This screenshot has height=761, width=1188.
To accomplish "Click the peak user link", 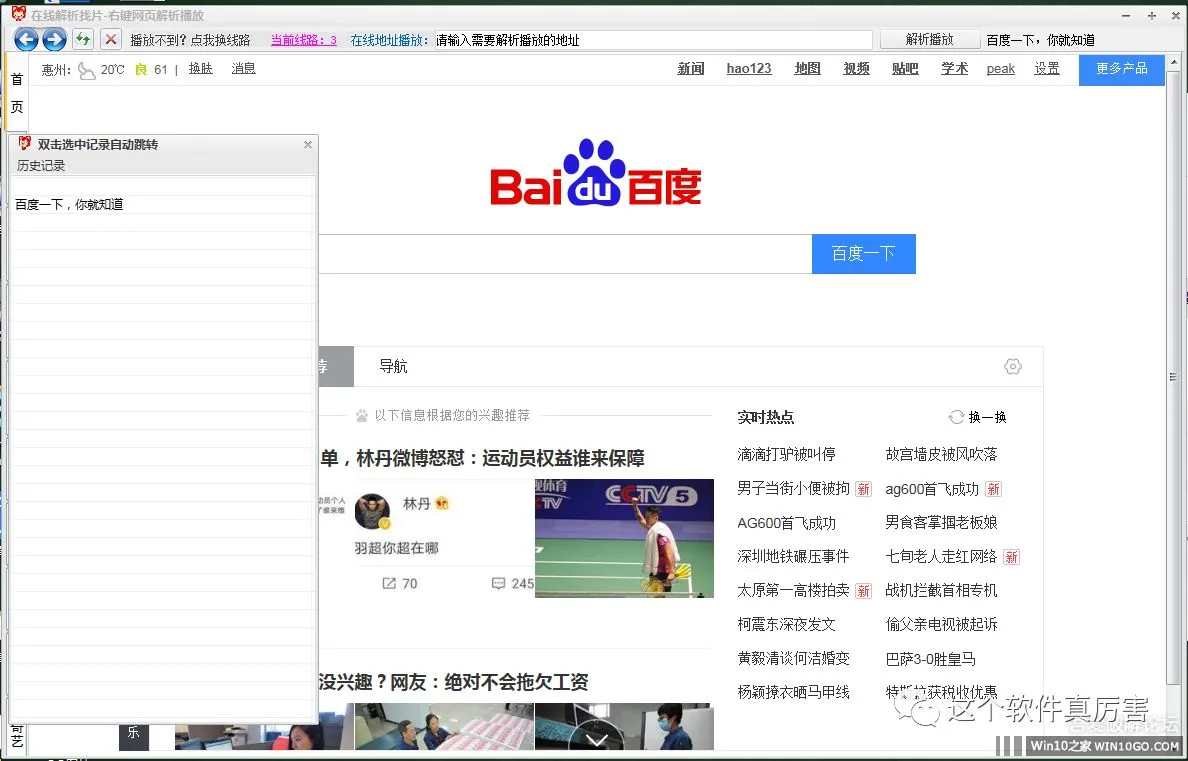I will 1000,69.
